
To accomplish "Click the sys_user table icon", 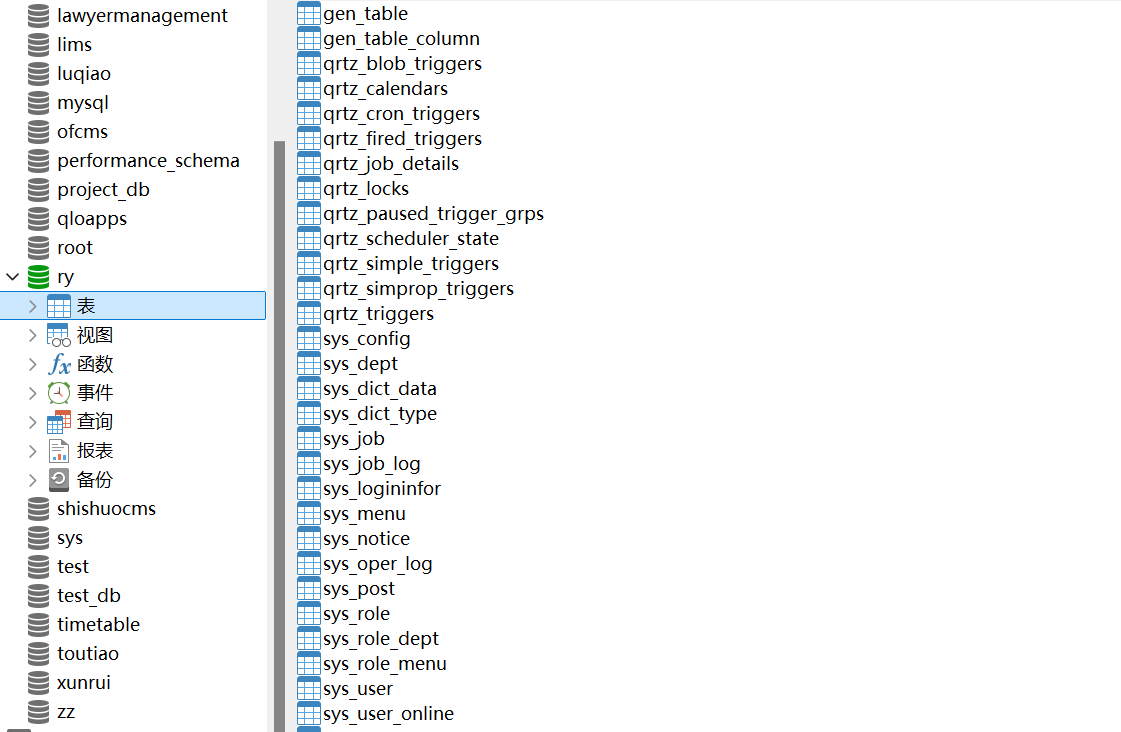I will 309,689.
